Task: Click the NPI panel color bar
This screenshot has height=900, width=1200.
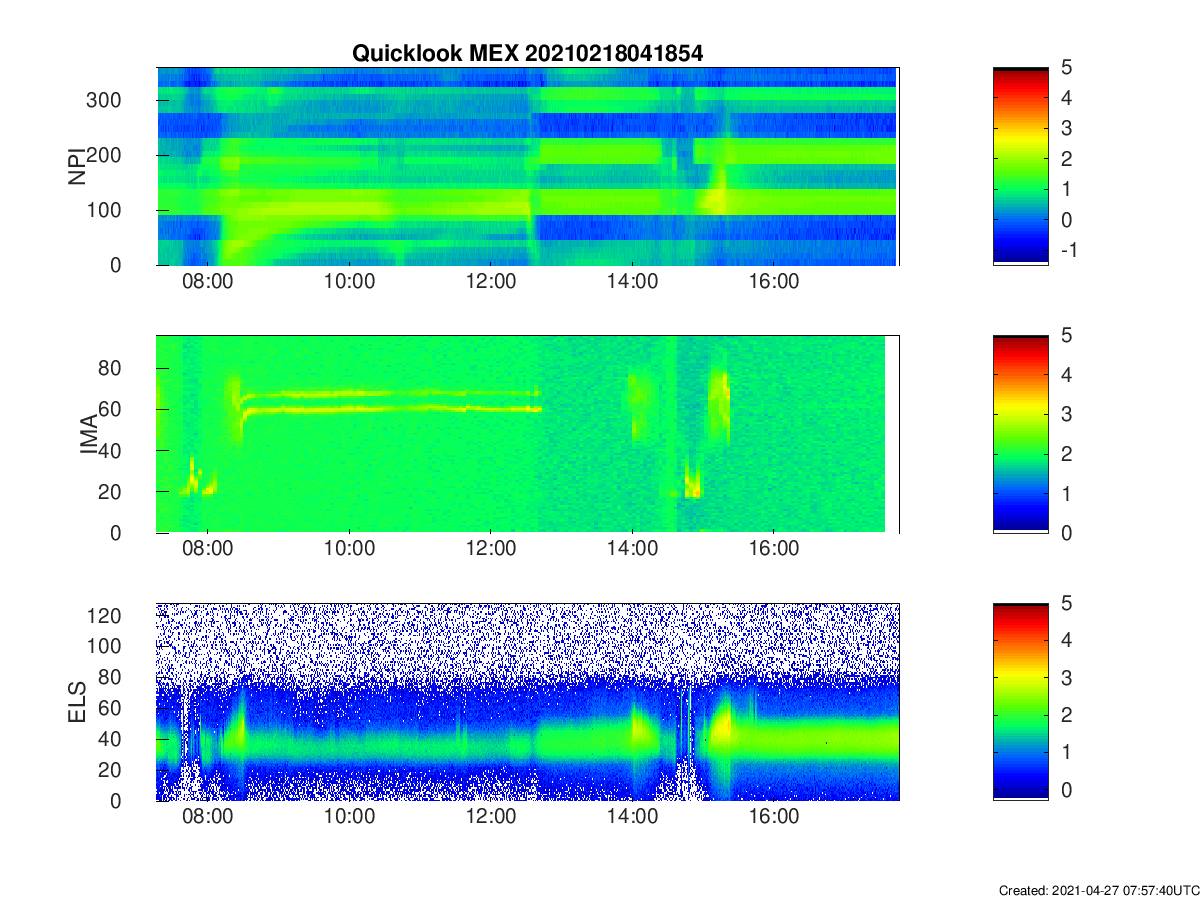Action: [x=1021, y=166]
